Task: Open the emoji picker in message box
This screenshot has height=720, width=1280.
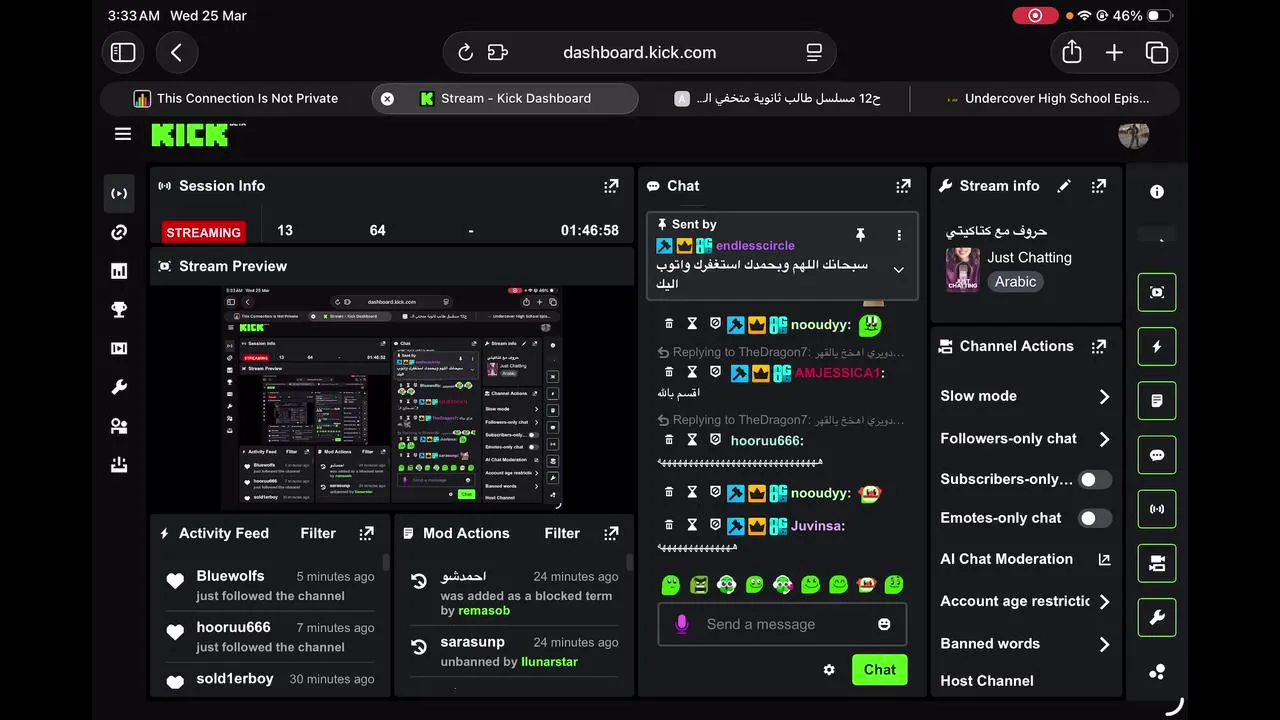Action: (884, 624)
